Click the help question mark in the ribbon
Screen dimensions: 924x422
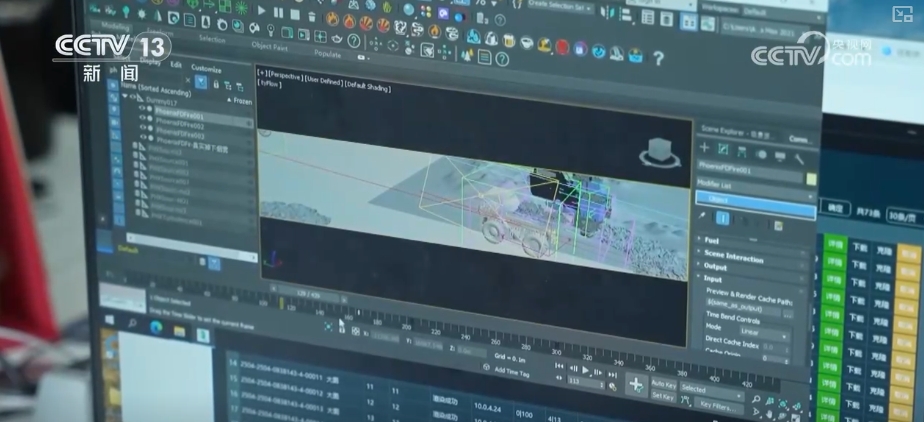(658, 59)
